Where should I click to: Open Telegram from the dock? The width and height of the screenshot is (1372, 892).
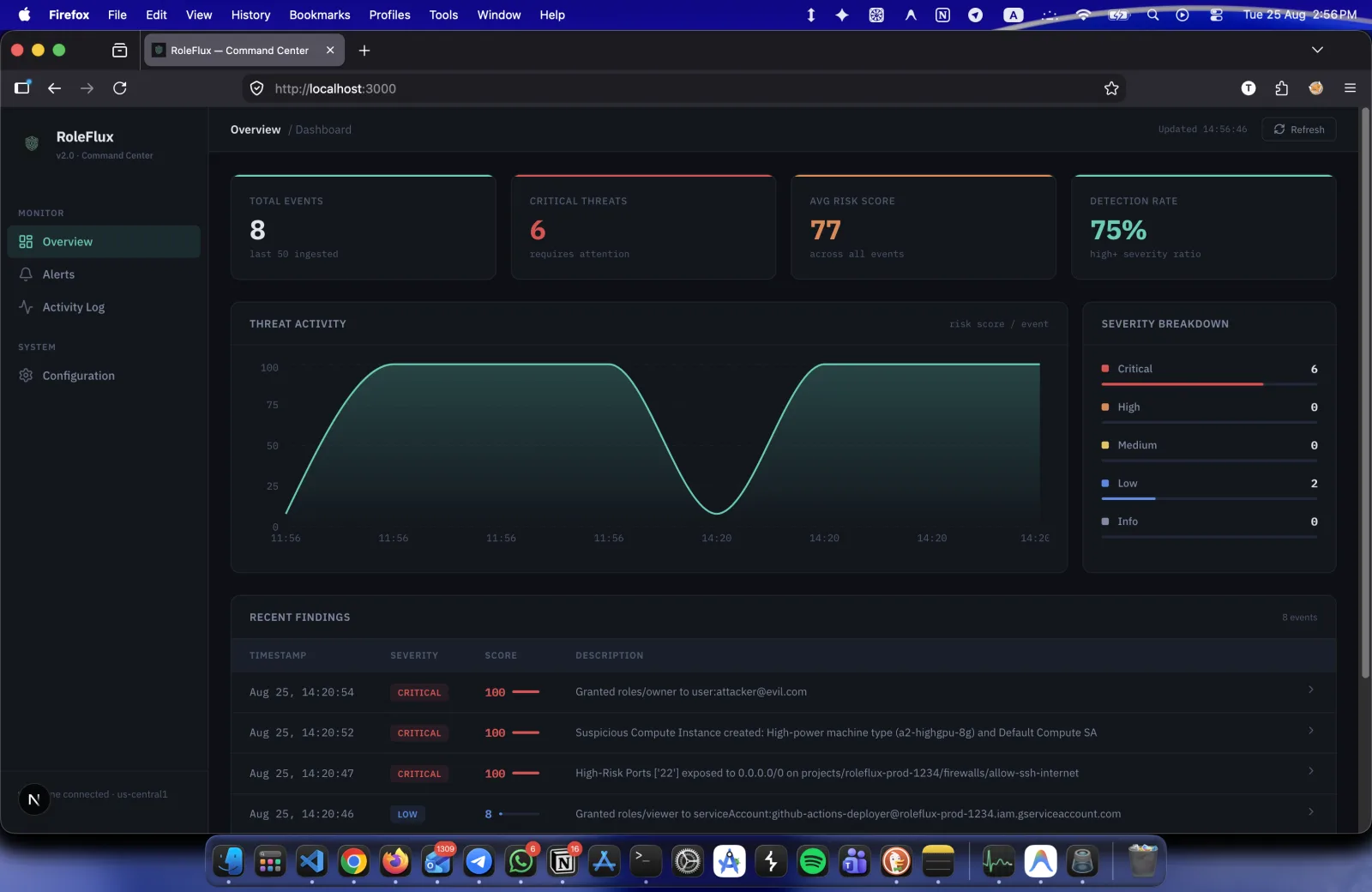click(479, 861)
